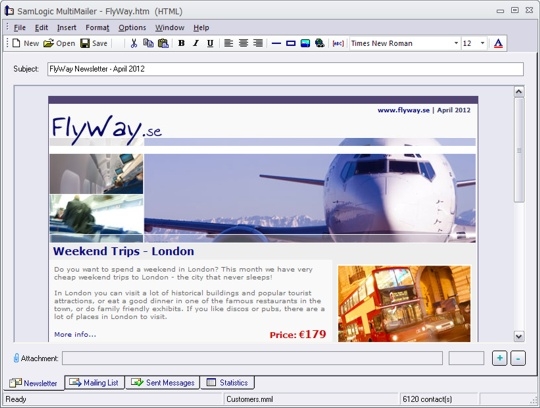
Task: Toggle italic formatting
Action: tap(196, 43)
